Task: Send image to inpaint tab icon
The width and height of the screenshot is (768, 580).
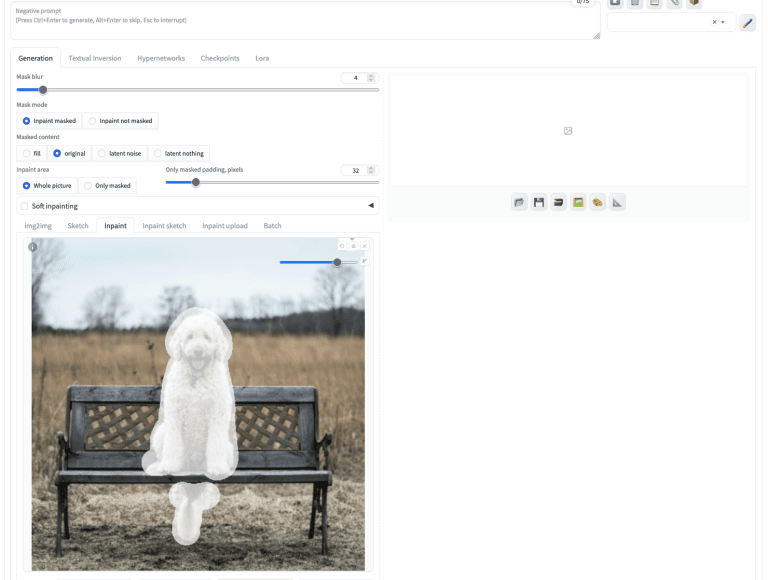Action: [578, 202]
